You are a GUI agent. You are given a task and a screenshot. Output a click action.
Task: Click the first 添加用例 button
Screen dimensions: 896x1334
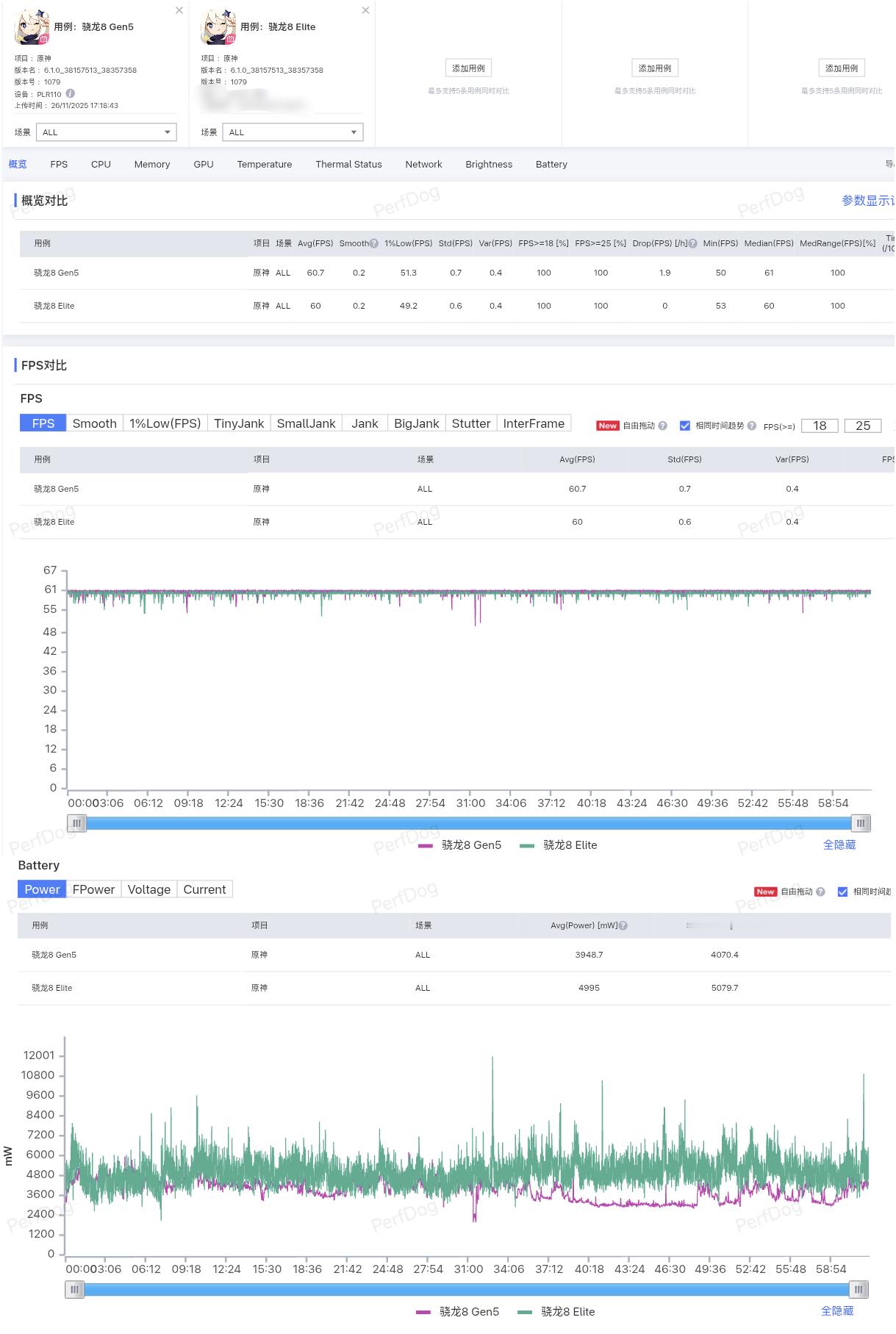click(x=468, y=68)
